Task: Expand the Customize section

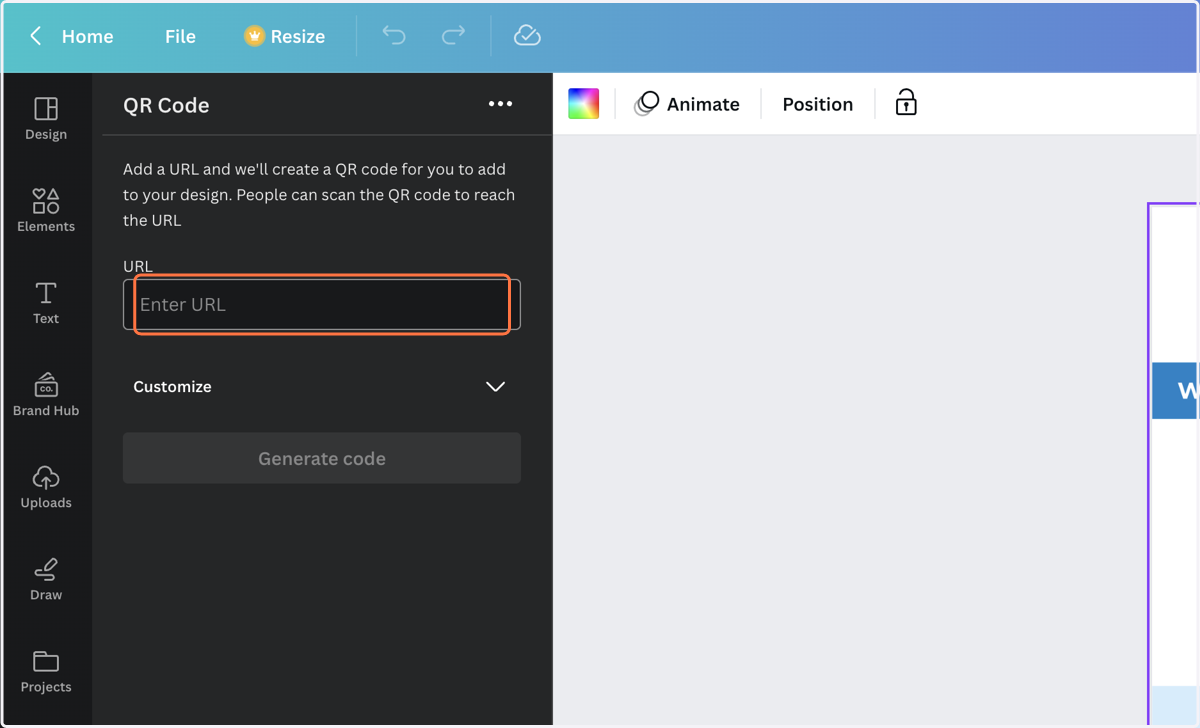Action: click(x=321, y=387)
